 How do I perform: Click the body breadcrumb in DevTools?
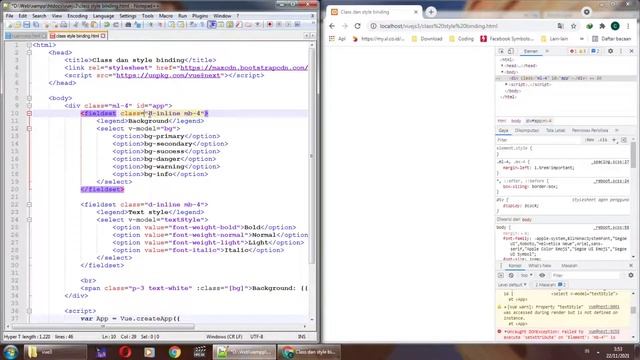tap(516, 121)
